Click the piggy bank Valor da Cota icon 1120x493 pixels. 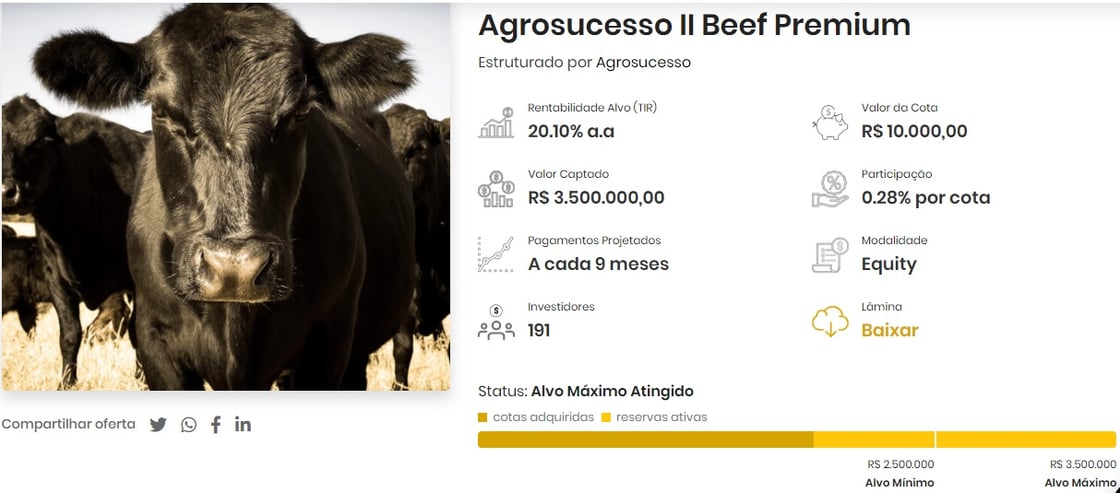(830, 122)
